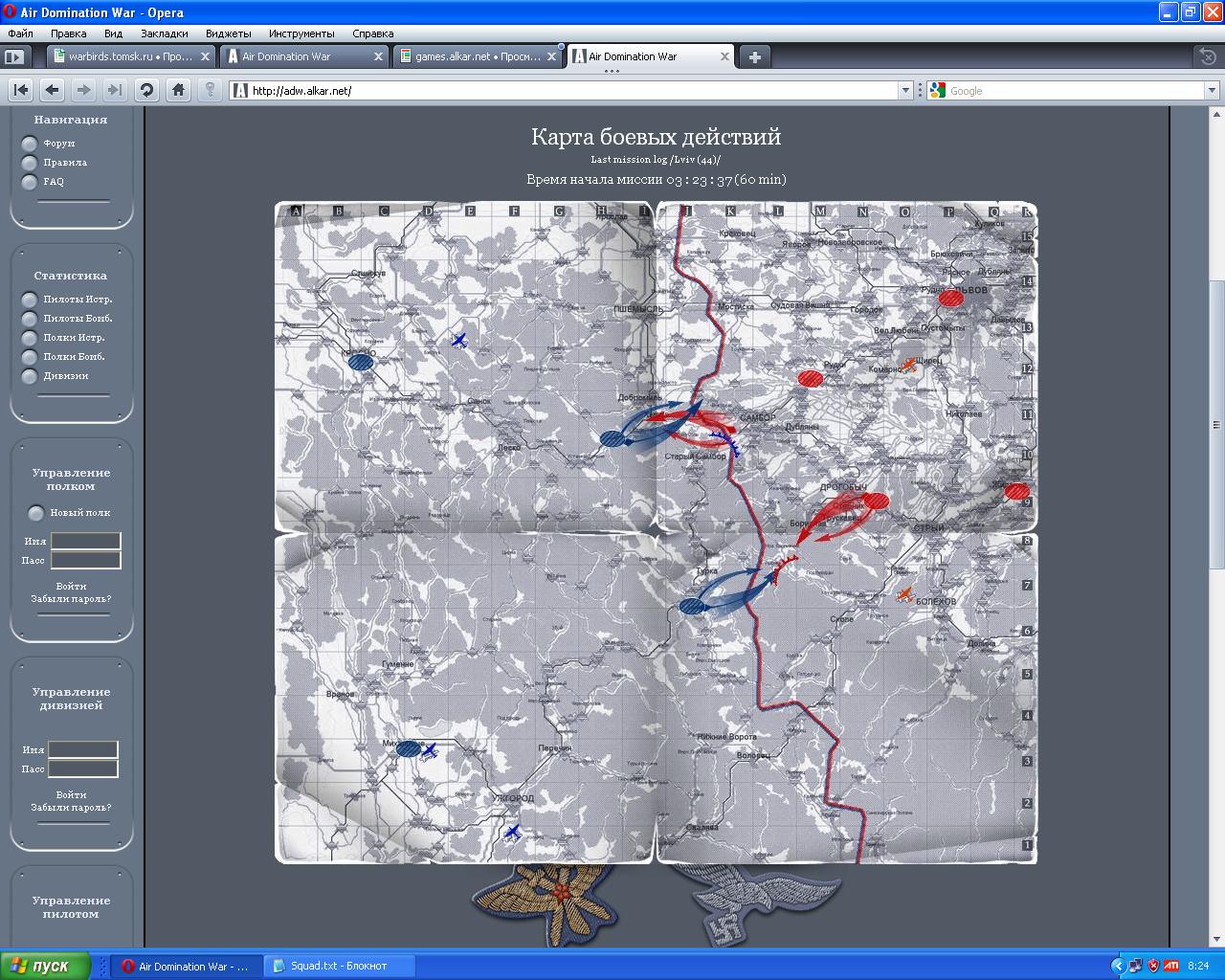Open the Windows Пуск start button
Image resolution: width=1225 pixels, height=980 pixels.
click(x=46, y=966)
